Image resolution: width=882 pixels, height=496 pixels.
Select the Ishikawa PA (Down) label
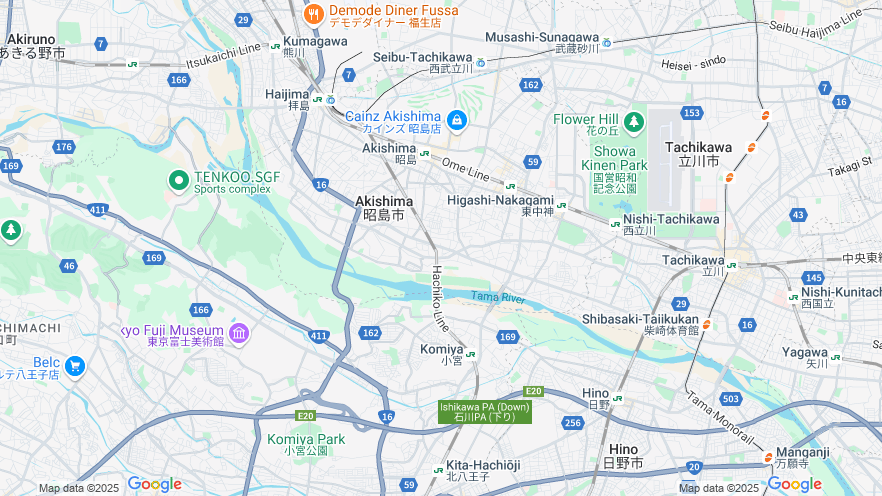click(485, 412)
